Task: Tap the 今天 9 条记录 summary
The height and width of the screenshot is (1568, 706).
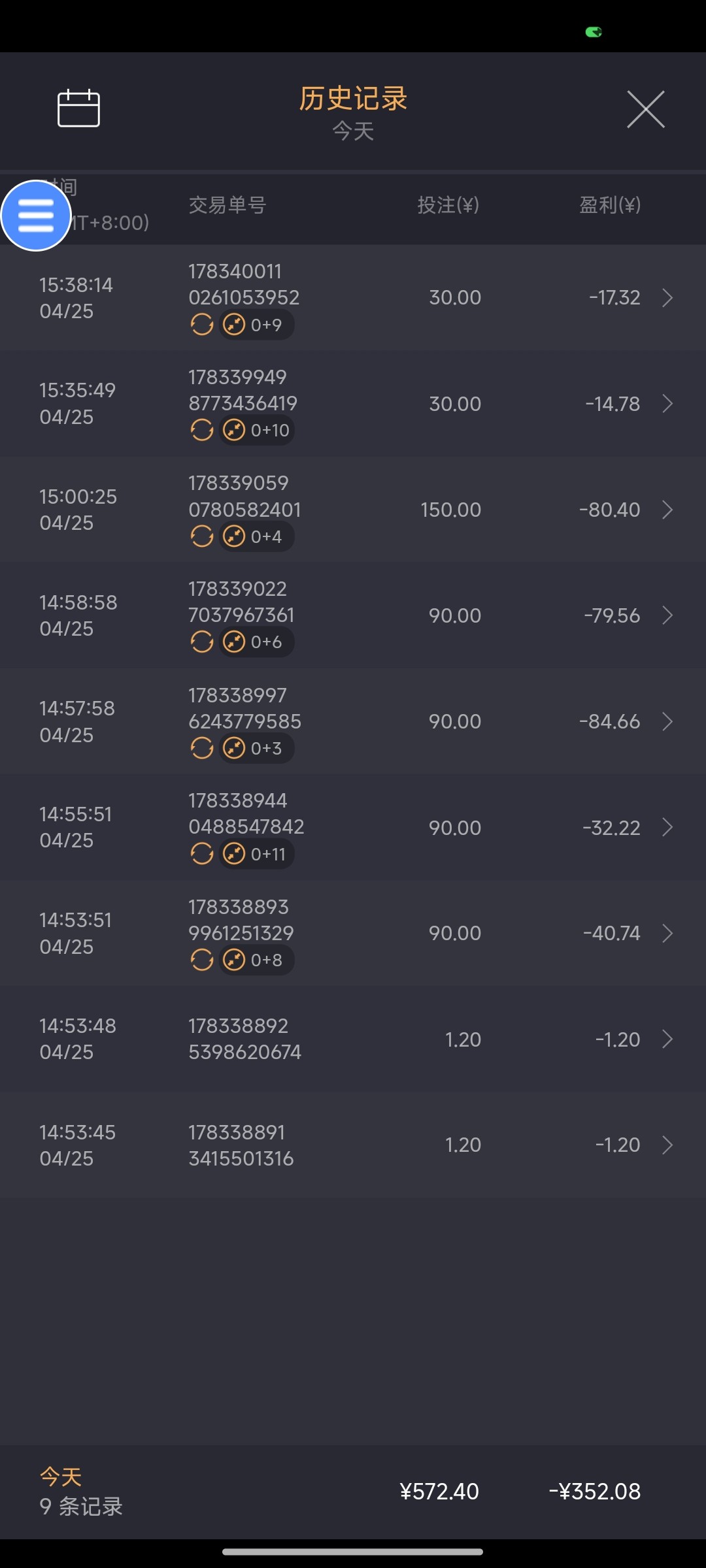Action: tap(81, 1491)
